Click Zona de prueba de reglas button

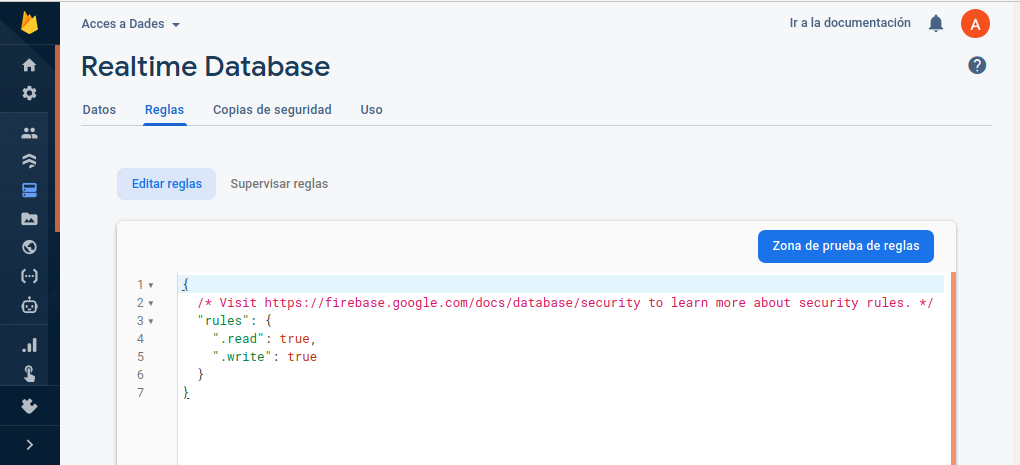coord(845,246)
